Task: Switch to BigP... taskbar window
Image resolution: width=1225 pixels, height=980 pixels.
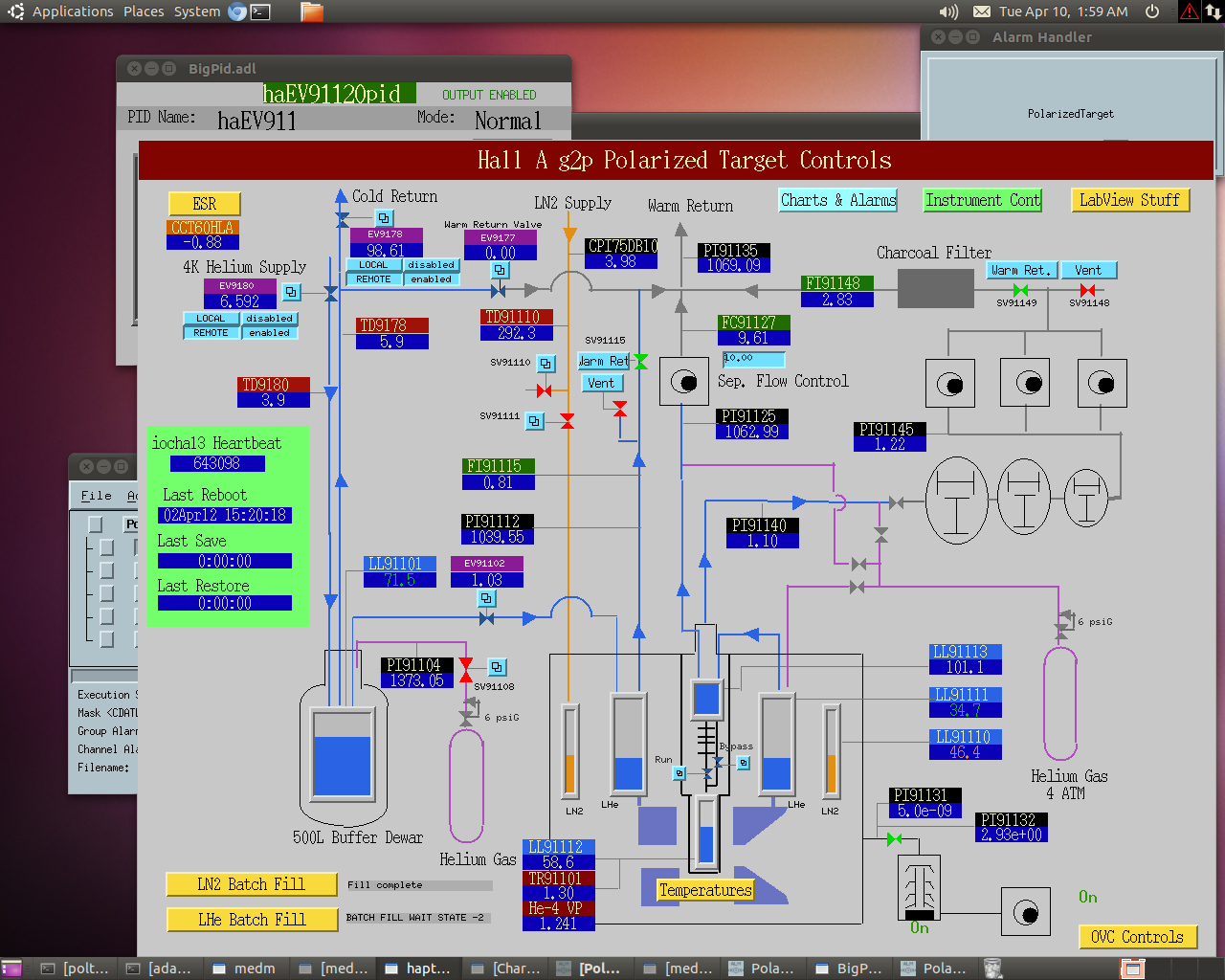Action: coord(848,969)
